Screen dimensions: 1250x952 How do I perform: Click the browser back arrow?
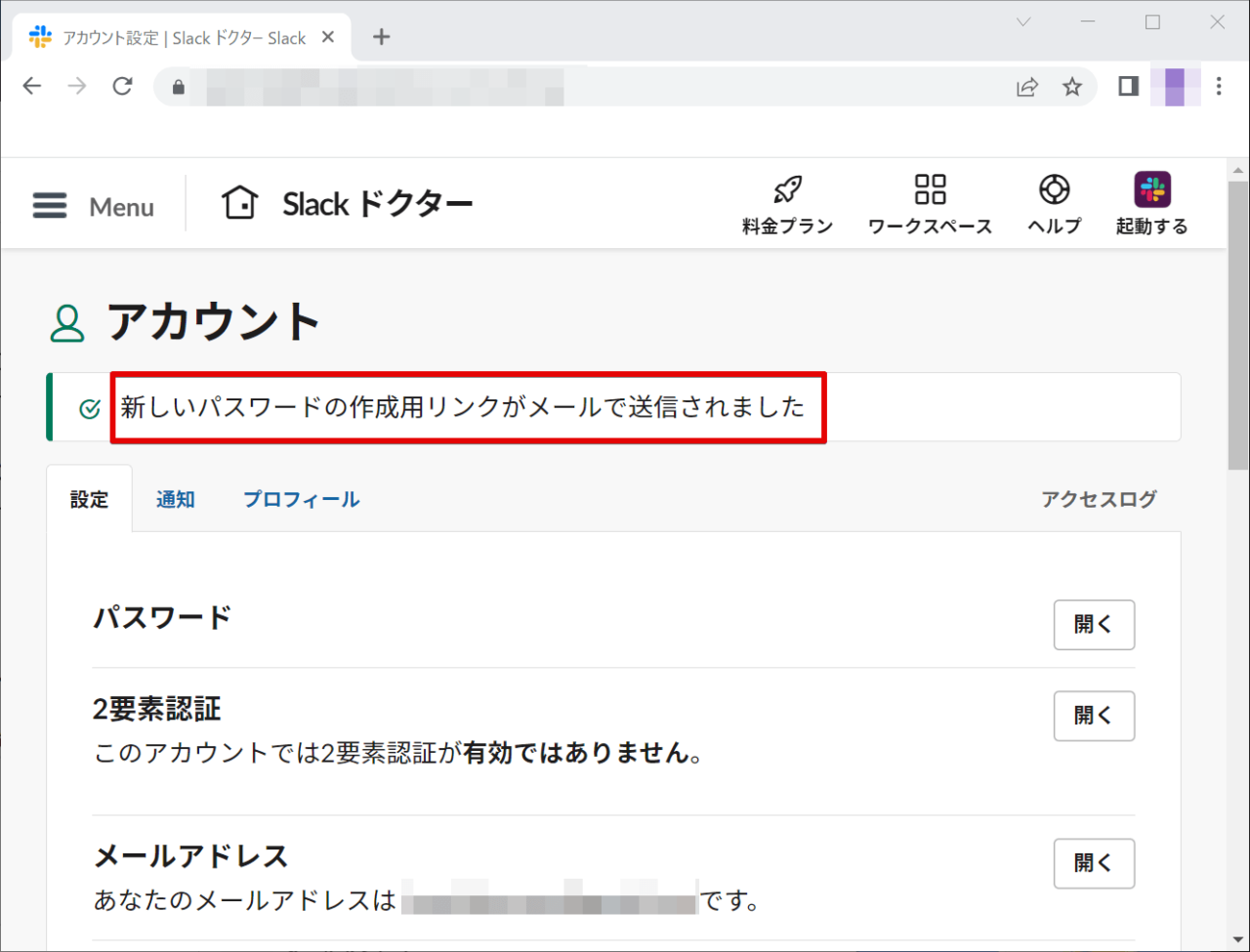click(x=32, y=86)
